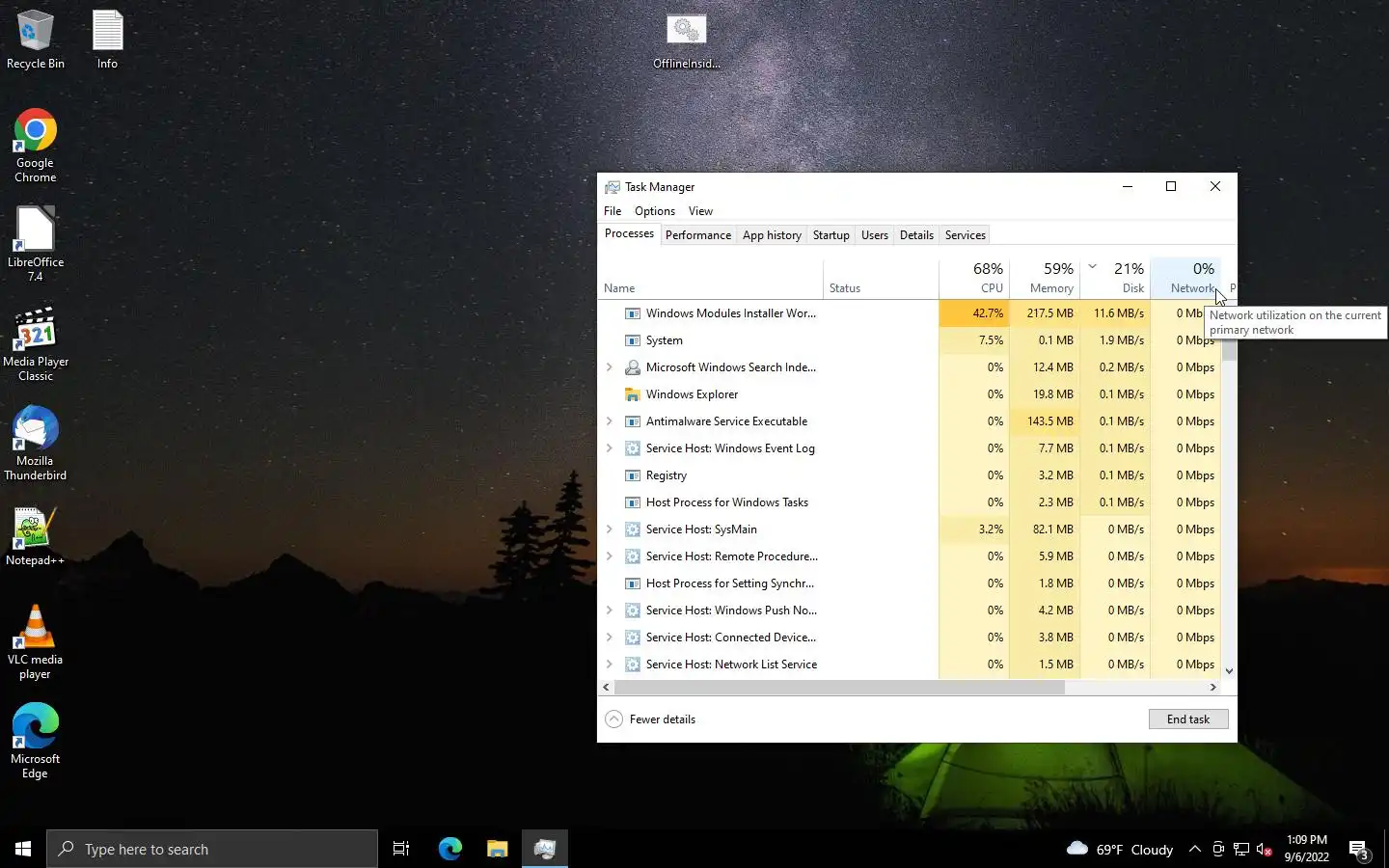
Task: Open the Info text file icon
Action: (107, 40)
